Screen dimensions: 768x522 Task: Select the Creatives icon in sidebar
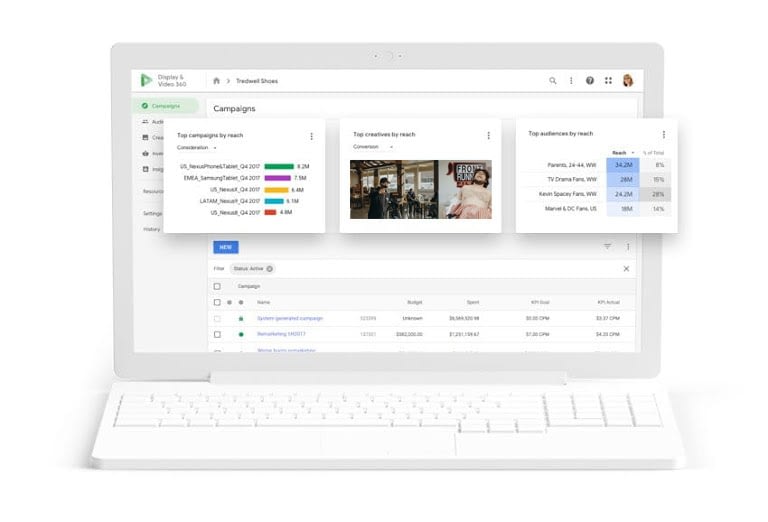[145, 138]
